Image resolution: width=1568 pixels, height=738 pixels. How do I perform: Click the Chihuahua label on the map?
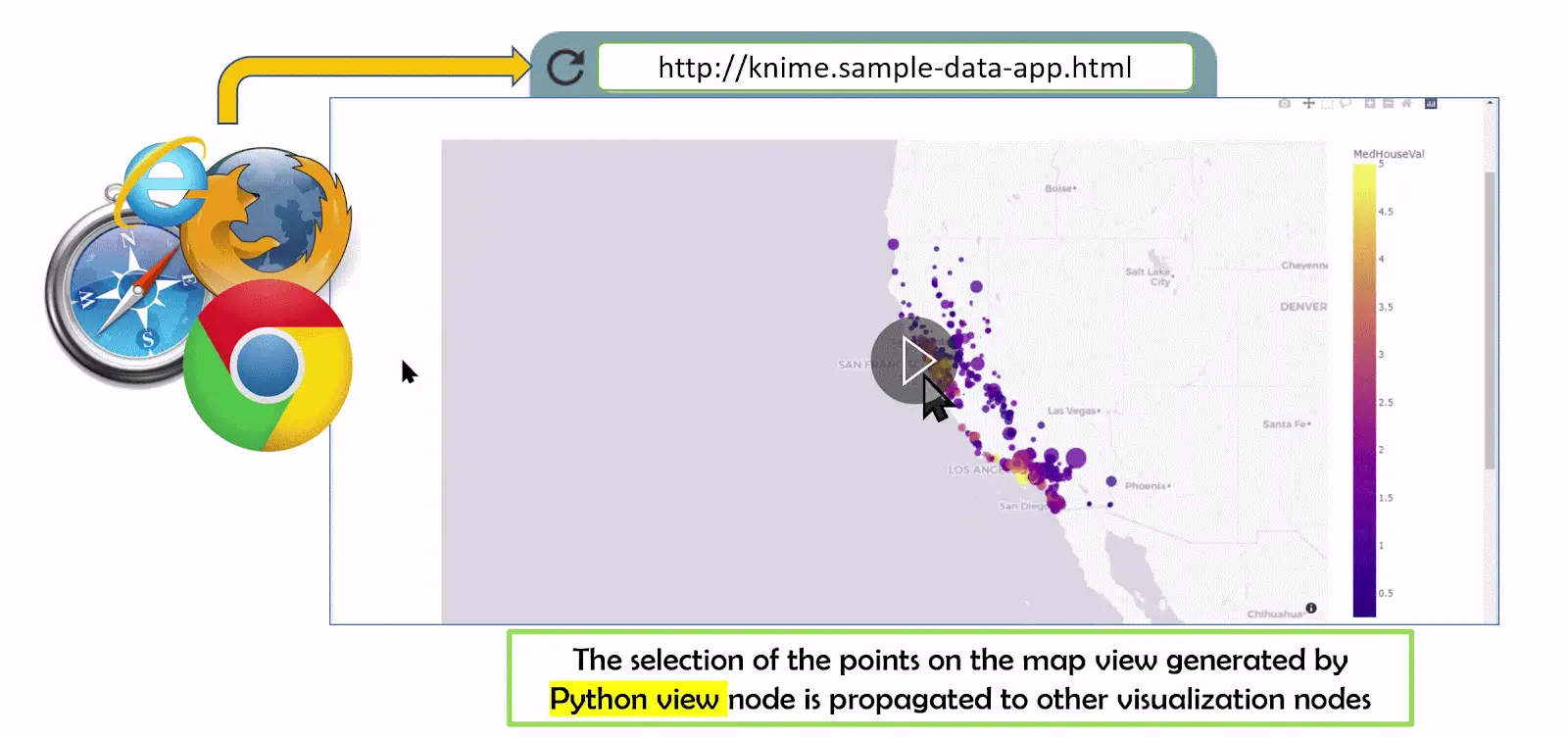[1274, 614]
